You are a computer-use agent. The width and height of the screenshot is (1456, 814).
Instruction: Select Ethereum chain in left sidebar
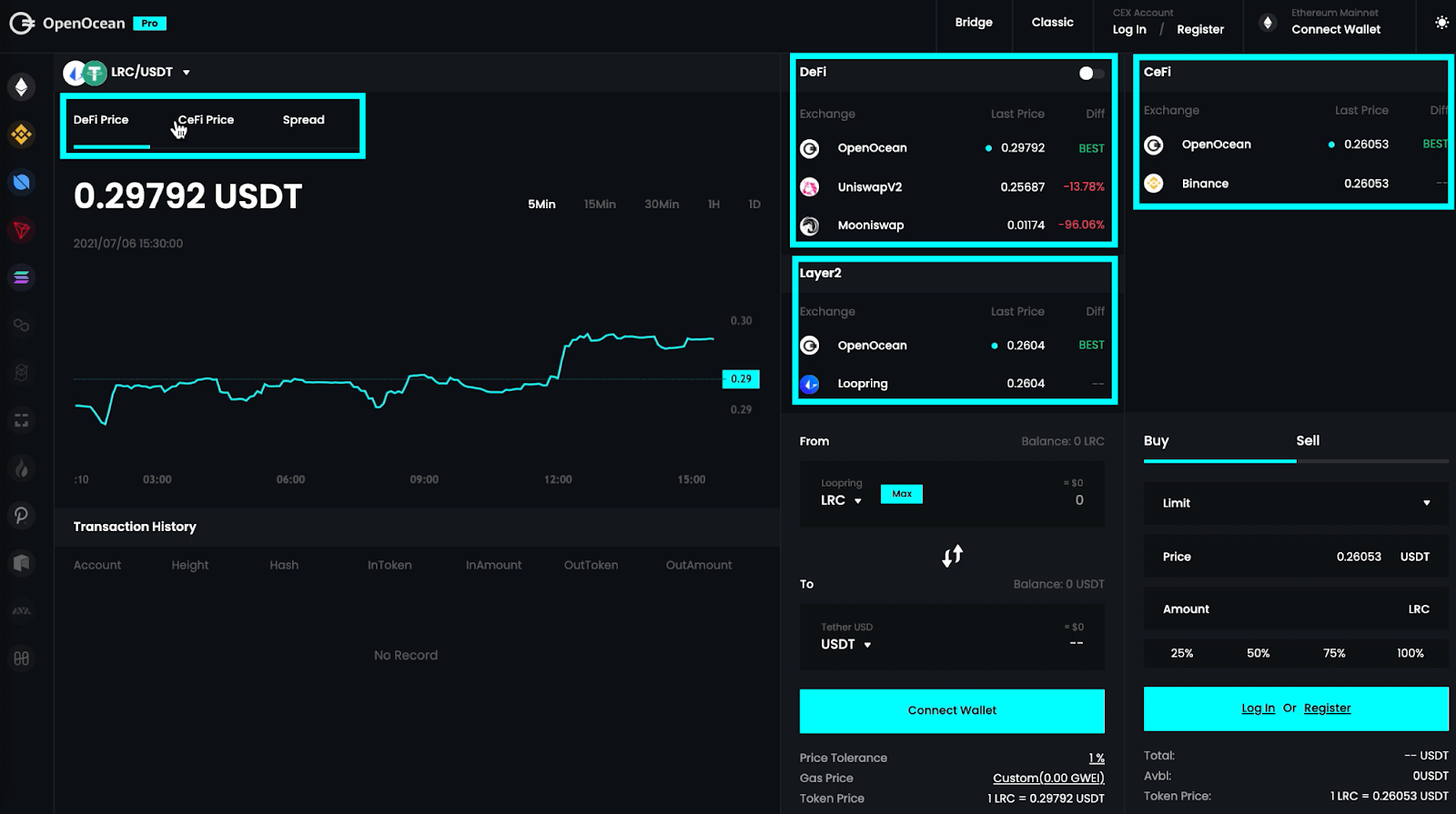pyautogui.click(x=22, y=87)
